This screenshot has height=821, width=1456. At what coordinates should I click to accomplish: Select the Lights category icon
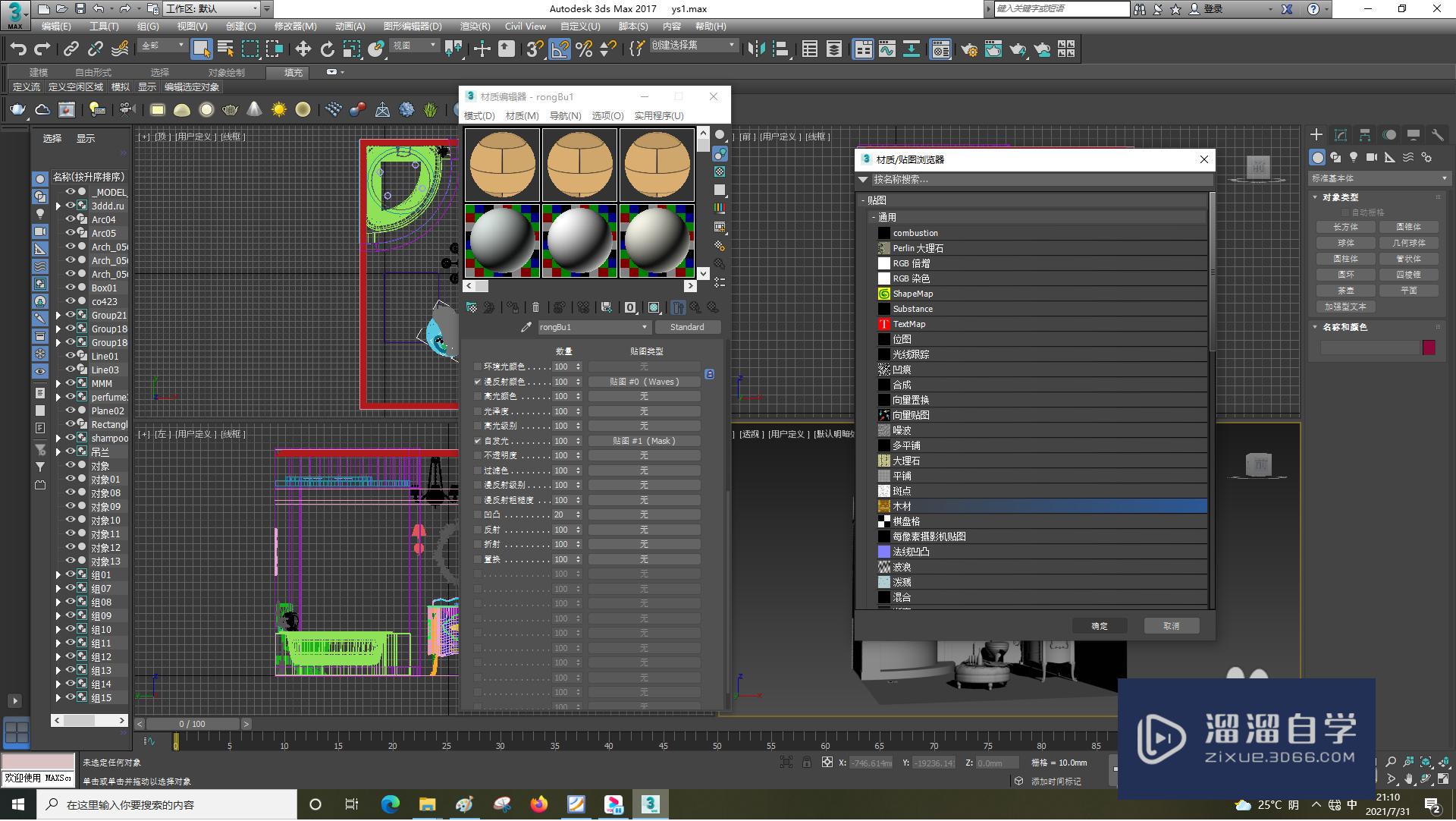[x=1354, y=157]
